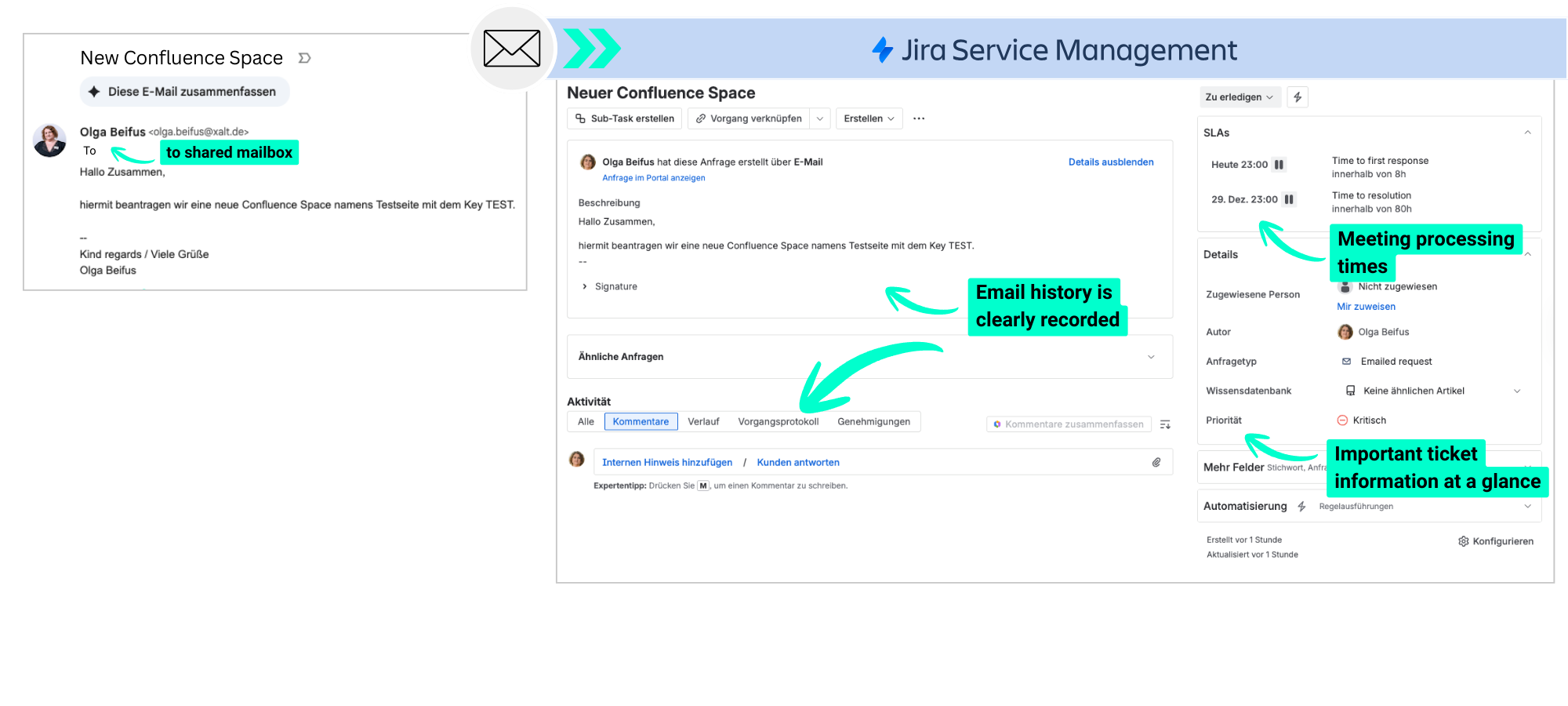Screen dimensions: 1568x706
Task: Click the sort icon next to Kommentare zusammenfassen
Action: 1166,424
